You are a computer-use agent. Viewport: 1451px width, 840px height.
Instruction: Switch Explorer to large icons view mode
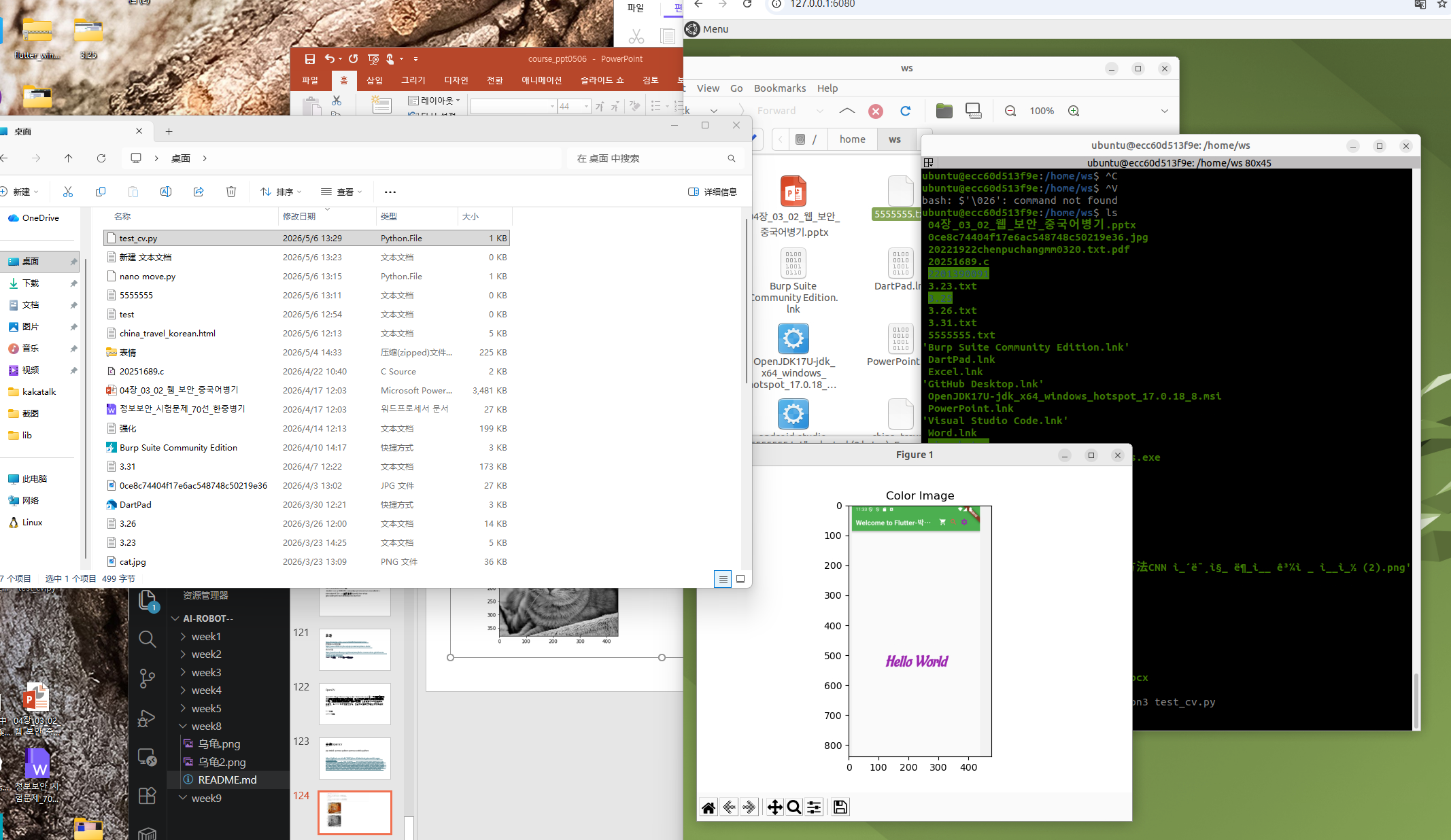tap(740, 579)
